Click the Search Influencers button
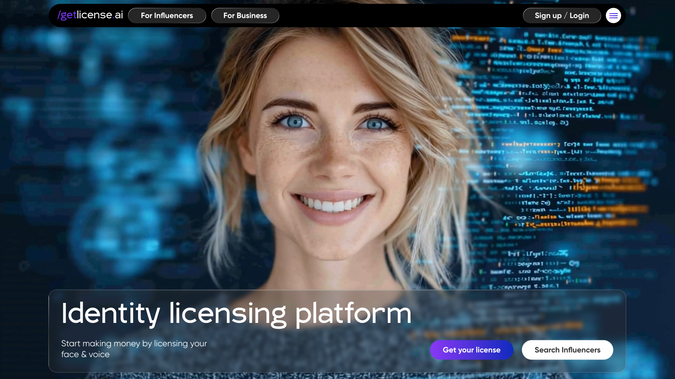The height and width of the screenshot is (379, 675). (567, 350)
